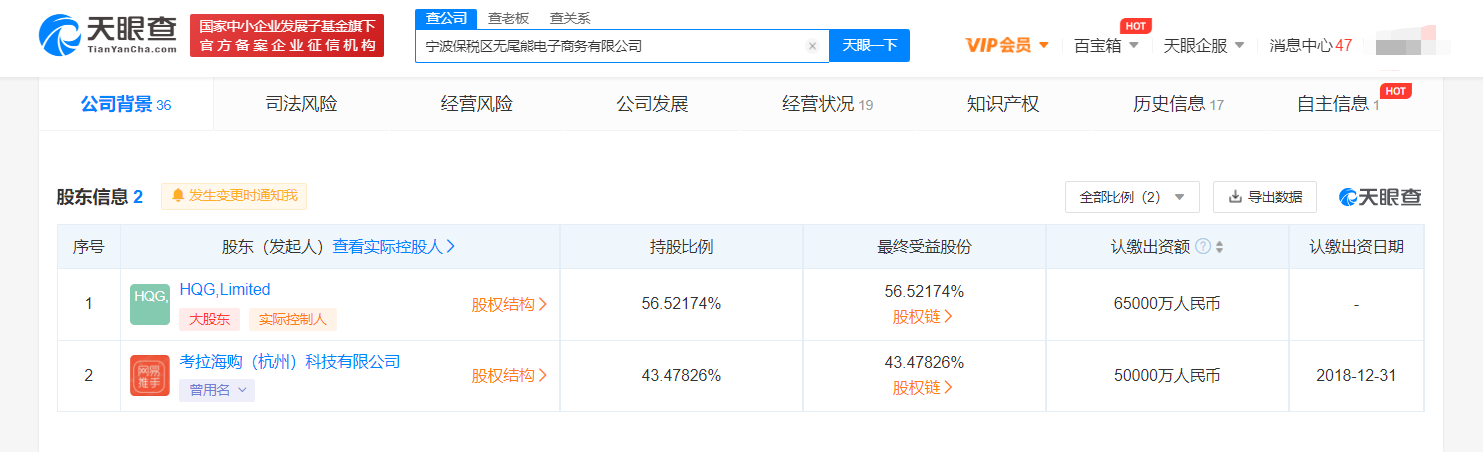Image resolution: width=1483 pixels, height=452 pixels.
Task: Switch to the 查关系 search tab
Action: click(x=570, y=19)
